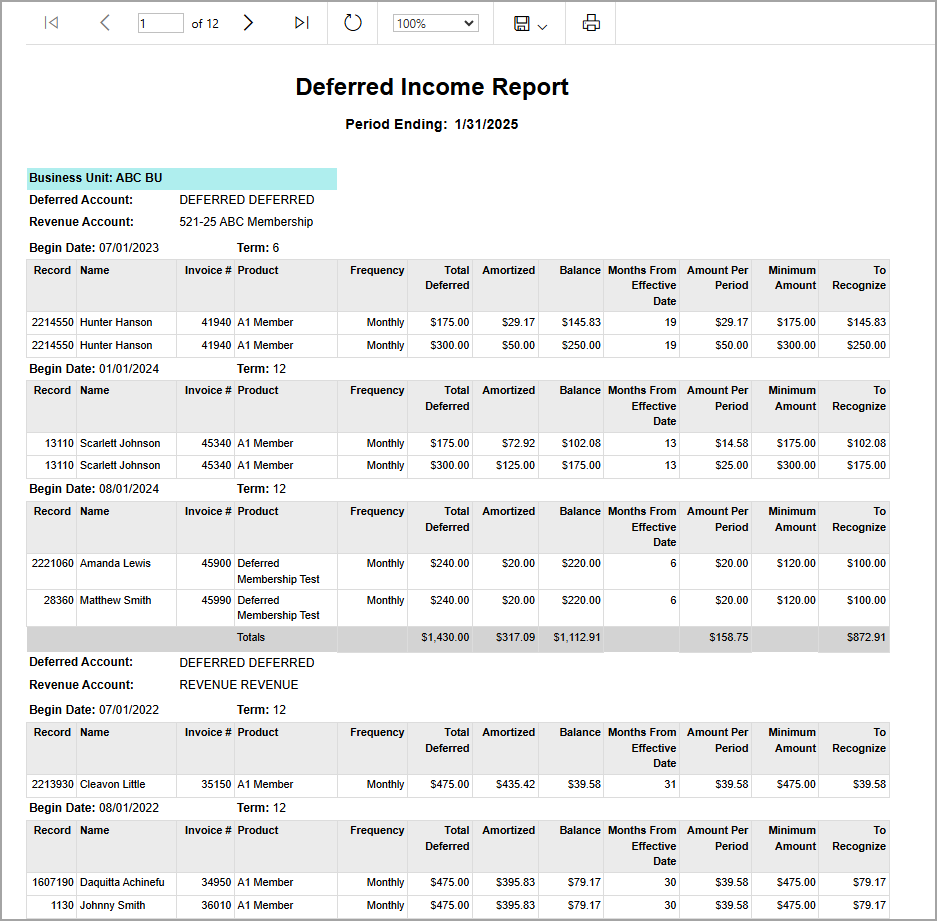
Task: Select the '521-25 ABC Membership' revenue account
Action: (246, 222)
